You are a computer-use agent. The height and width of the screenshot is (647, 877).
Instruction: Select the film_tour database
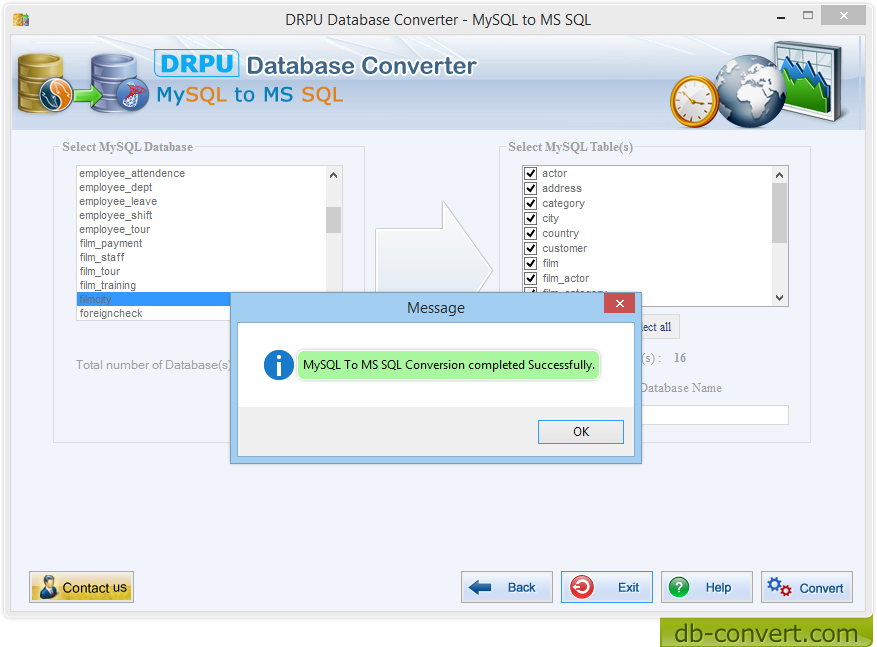pos(201,271)
